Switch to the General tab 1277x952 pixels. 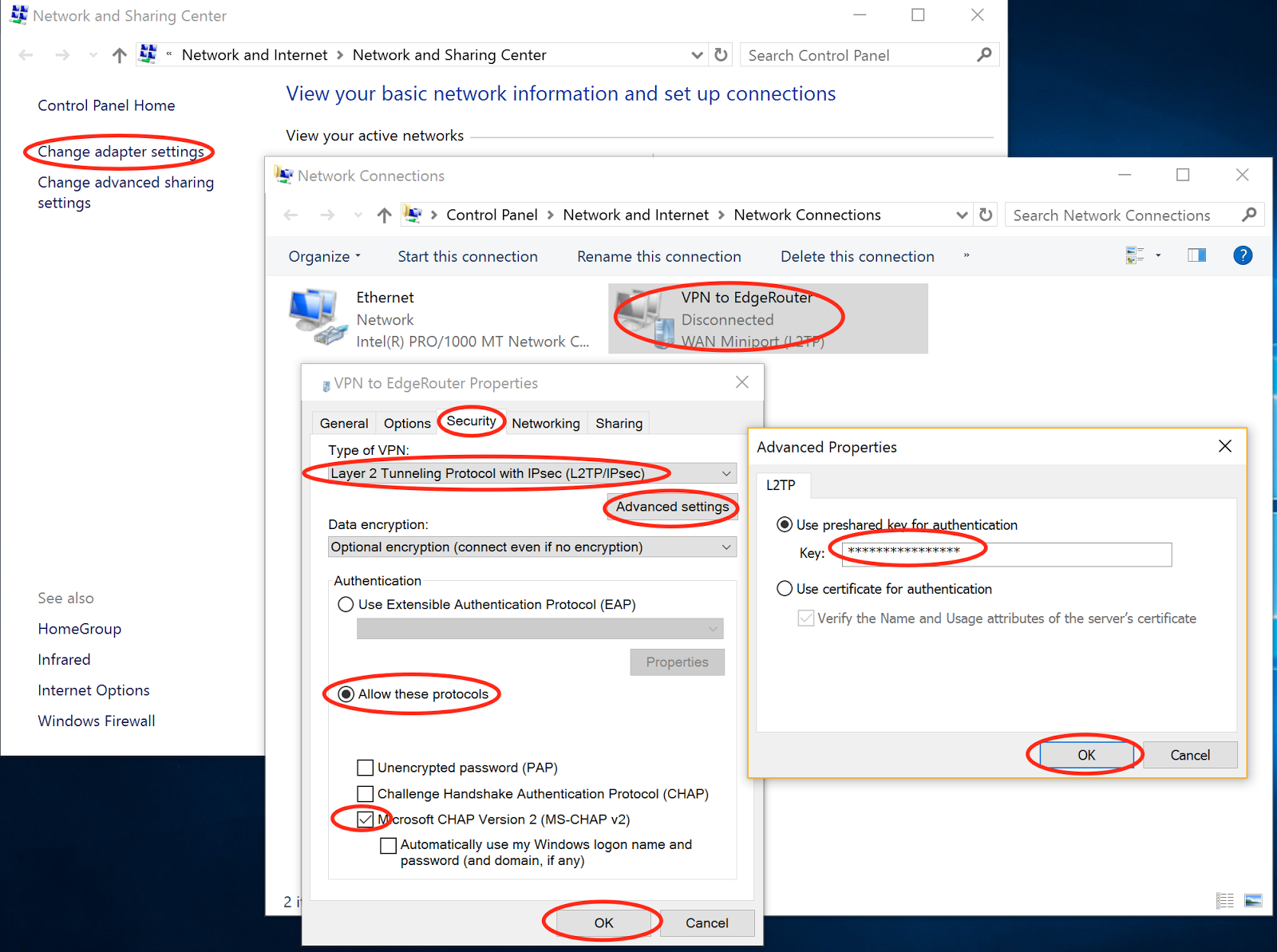click(344, 423)
